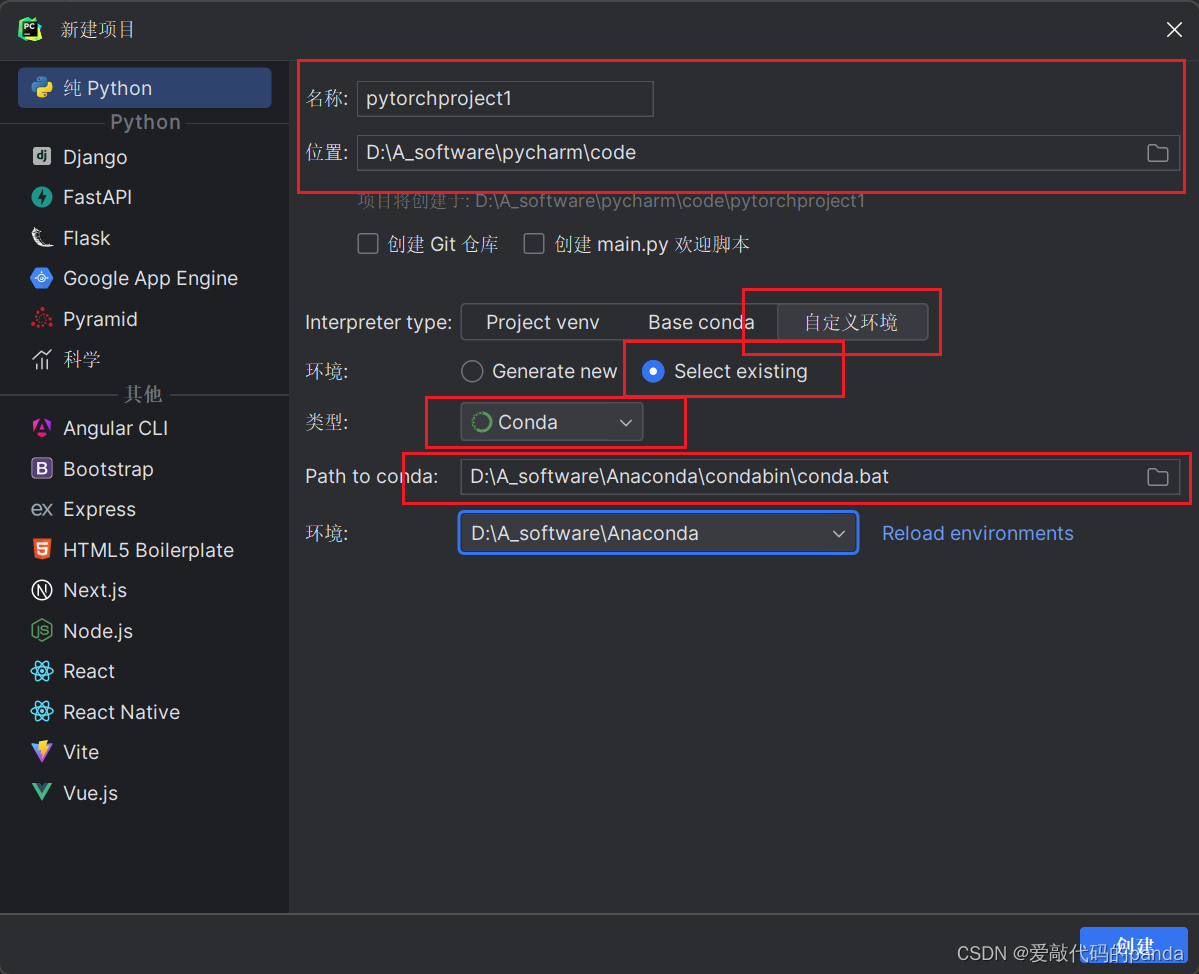Click the Google App Engine icon
This screenshot has width=1199, height=974.
(42, 278)
